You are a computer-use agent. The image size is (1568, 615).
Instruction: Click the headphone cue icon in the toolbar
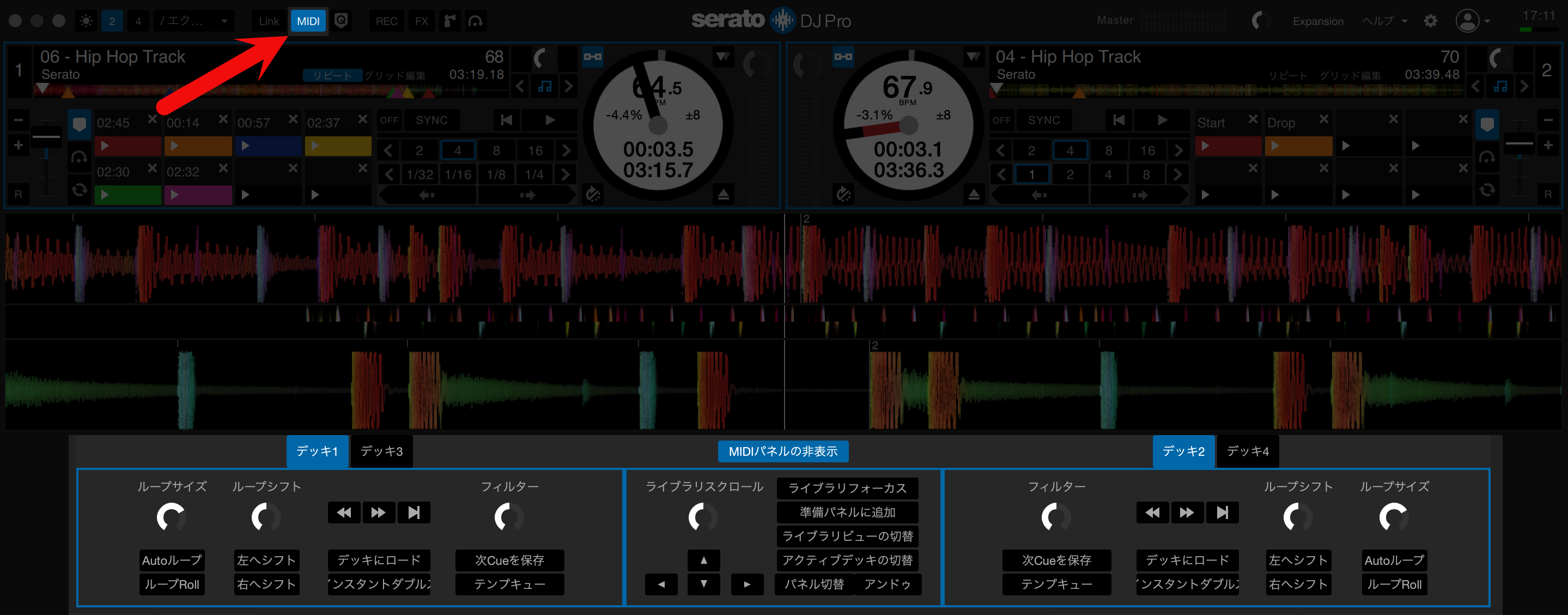(x=477, y=20)
